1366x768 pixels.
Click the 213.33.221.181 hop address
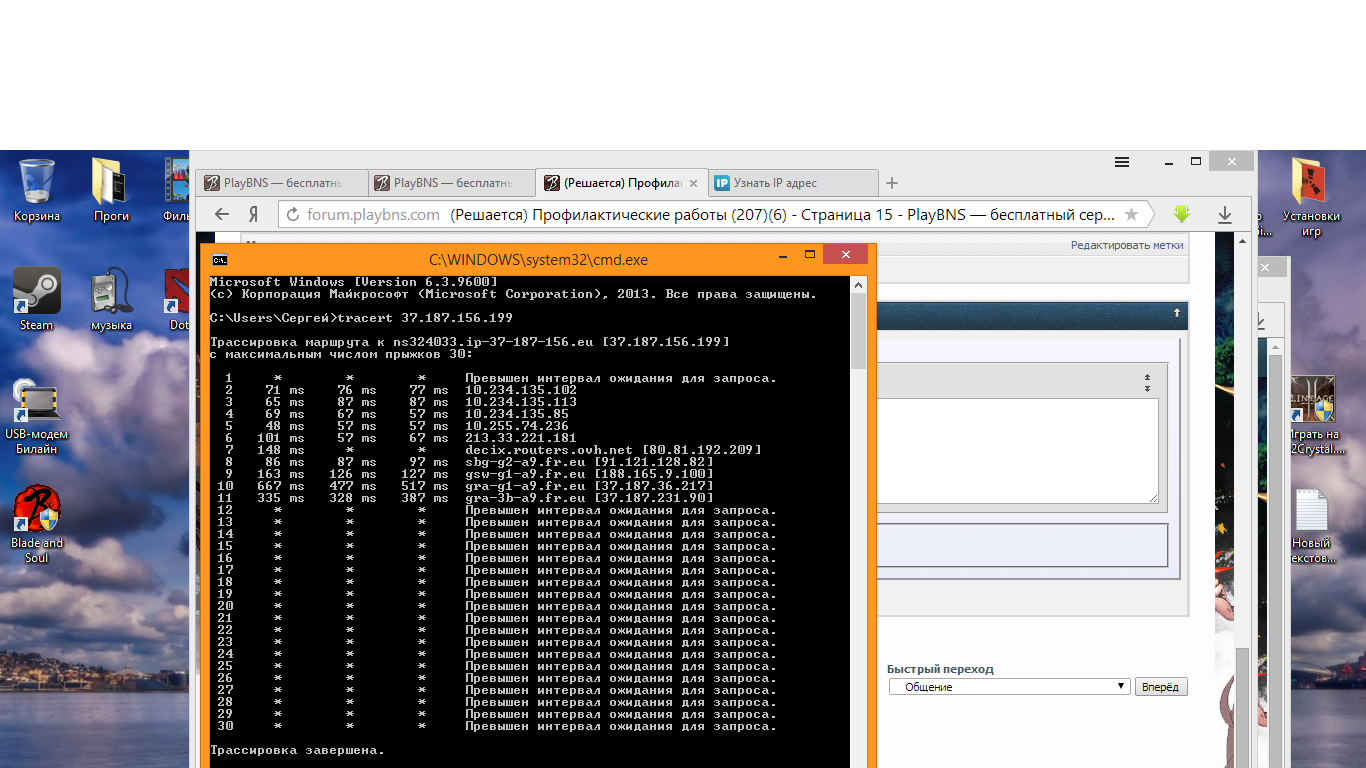coord(521,438)
